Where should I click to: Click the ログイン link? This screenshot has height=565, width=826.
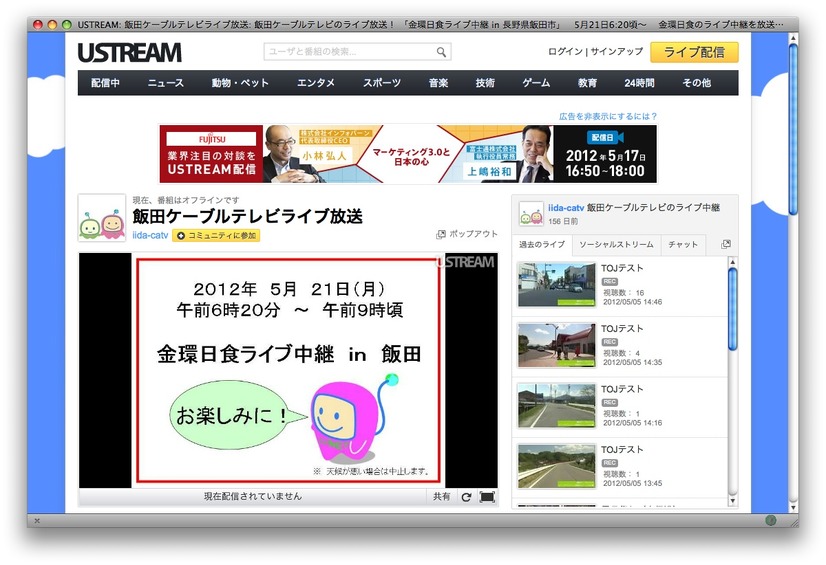[x=565, y=51]
